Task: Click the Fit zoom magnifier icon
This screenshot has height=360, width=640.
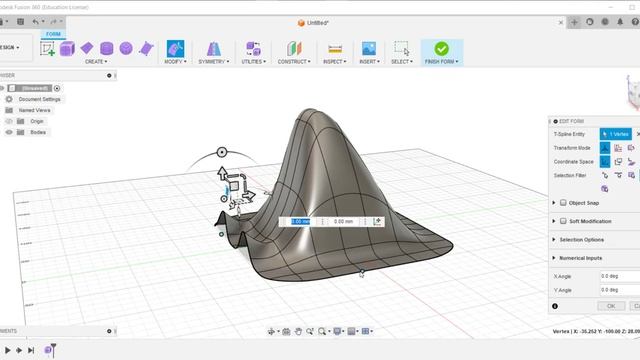Action: 322,331
